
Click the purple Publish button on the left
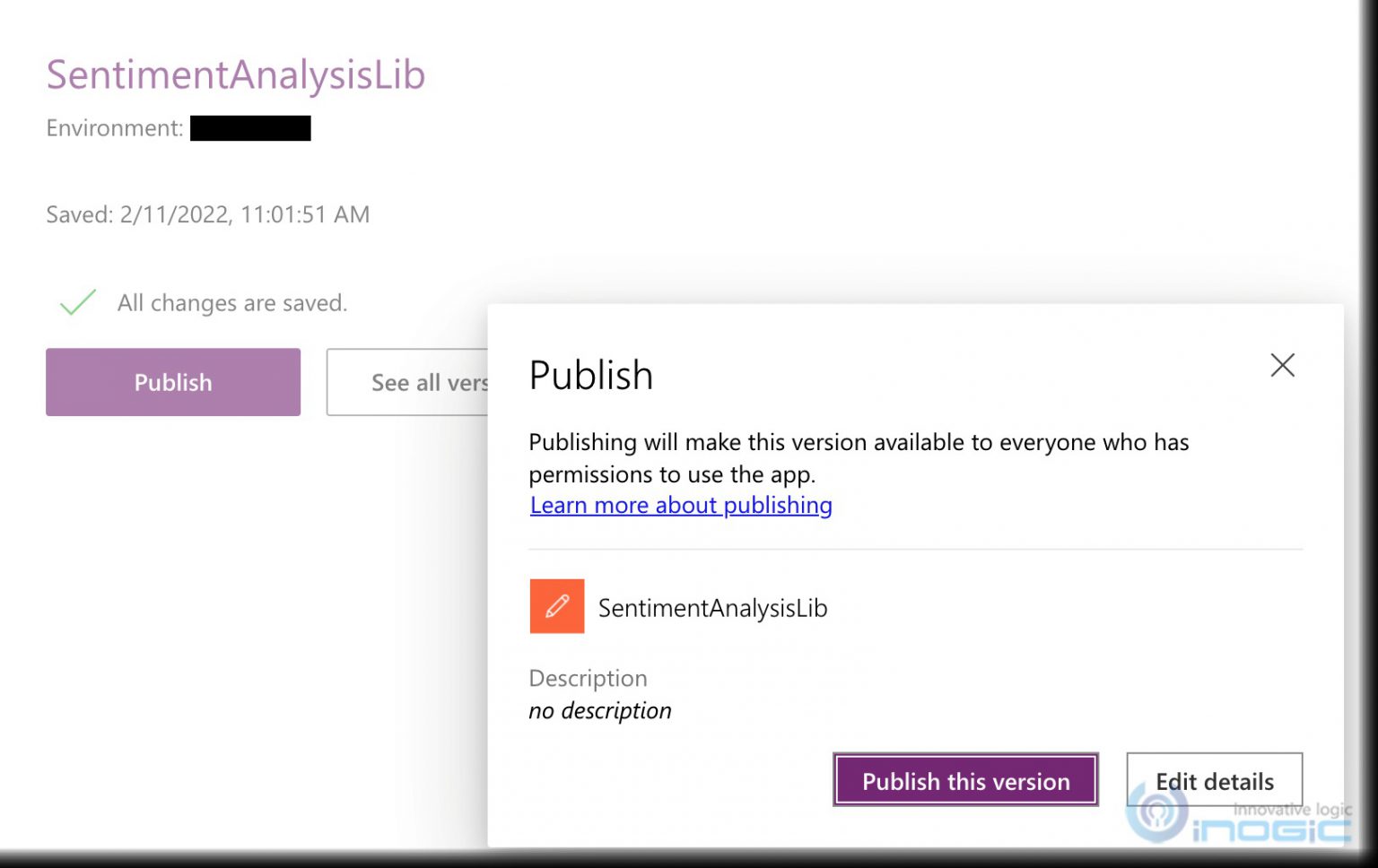173,382
